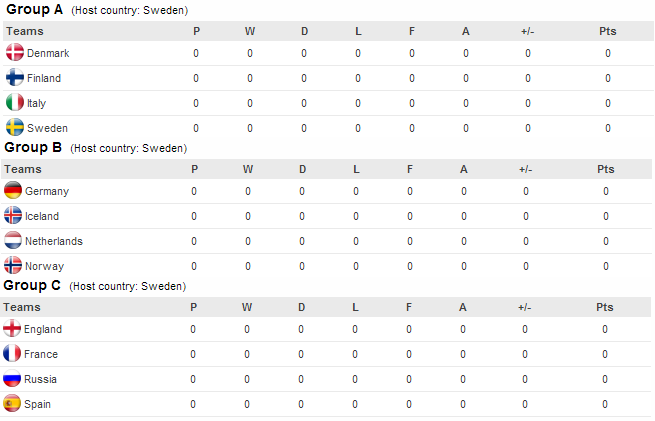The width and height of the screenshot is (655, 421).
Task: Click the Group C heading
Action: (33, 285)
